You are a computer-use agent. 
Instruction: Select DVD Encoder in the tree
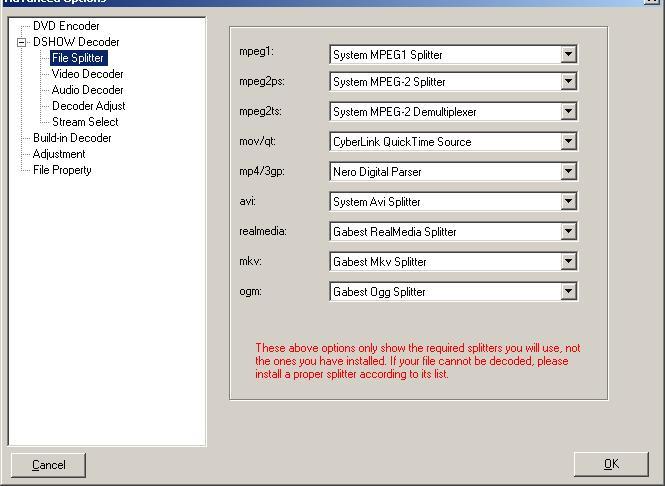pos(66,26)
